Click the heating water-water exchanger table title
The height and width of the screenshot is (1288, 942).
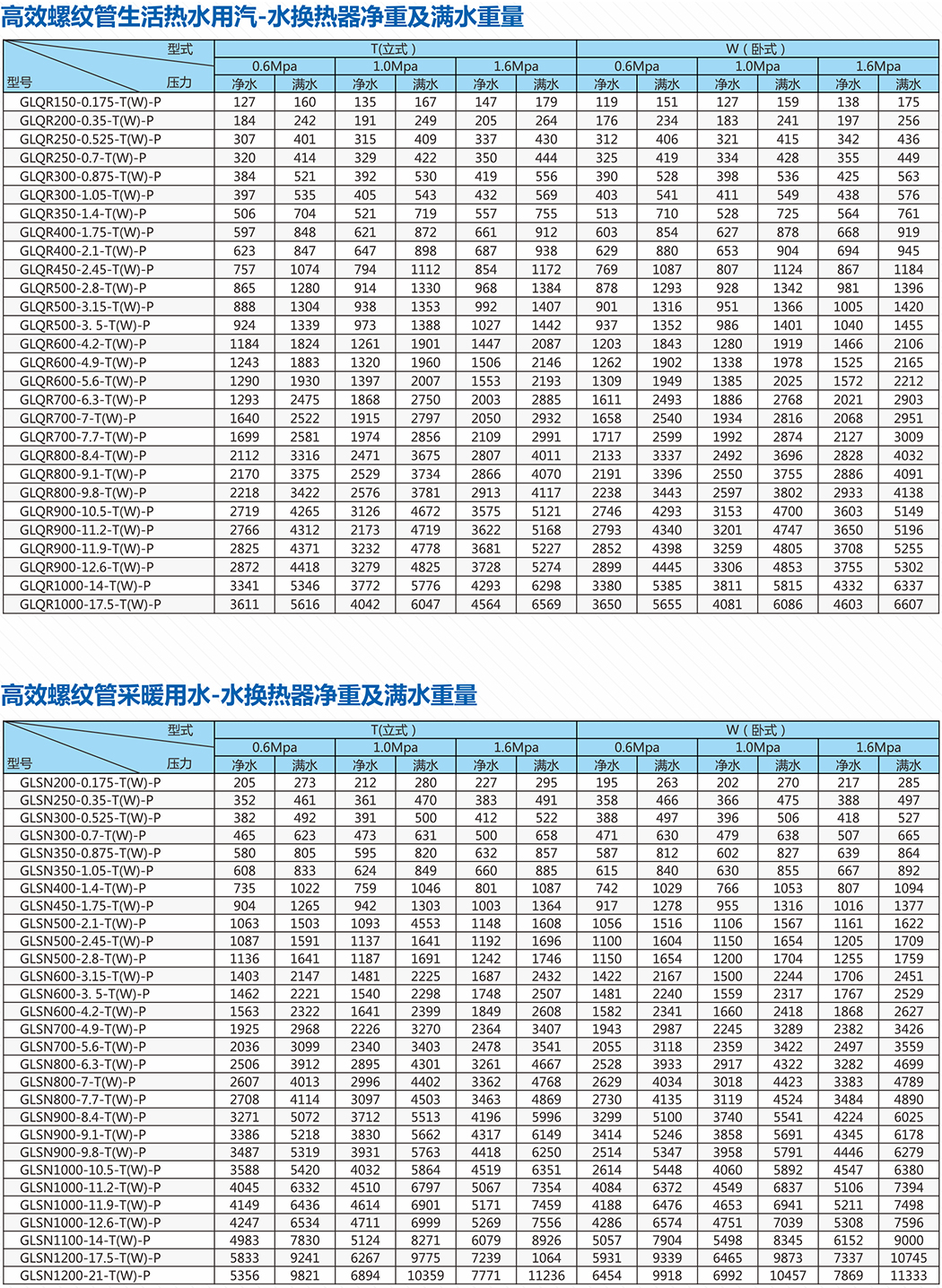[239, 695]
